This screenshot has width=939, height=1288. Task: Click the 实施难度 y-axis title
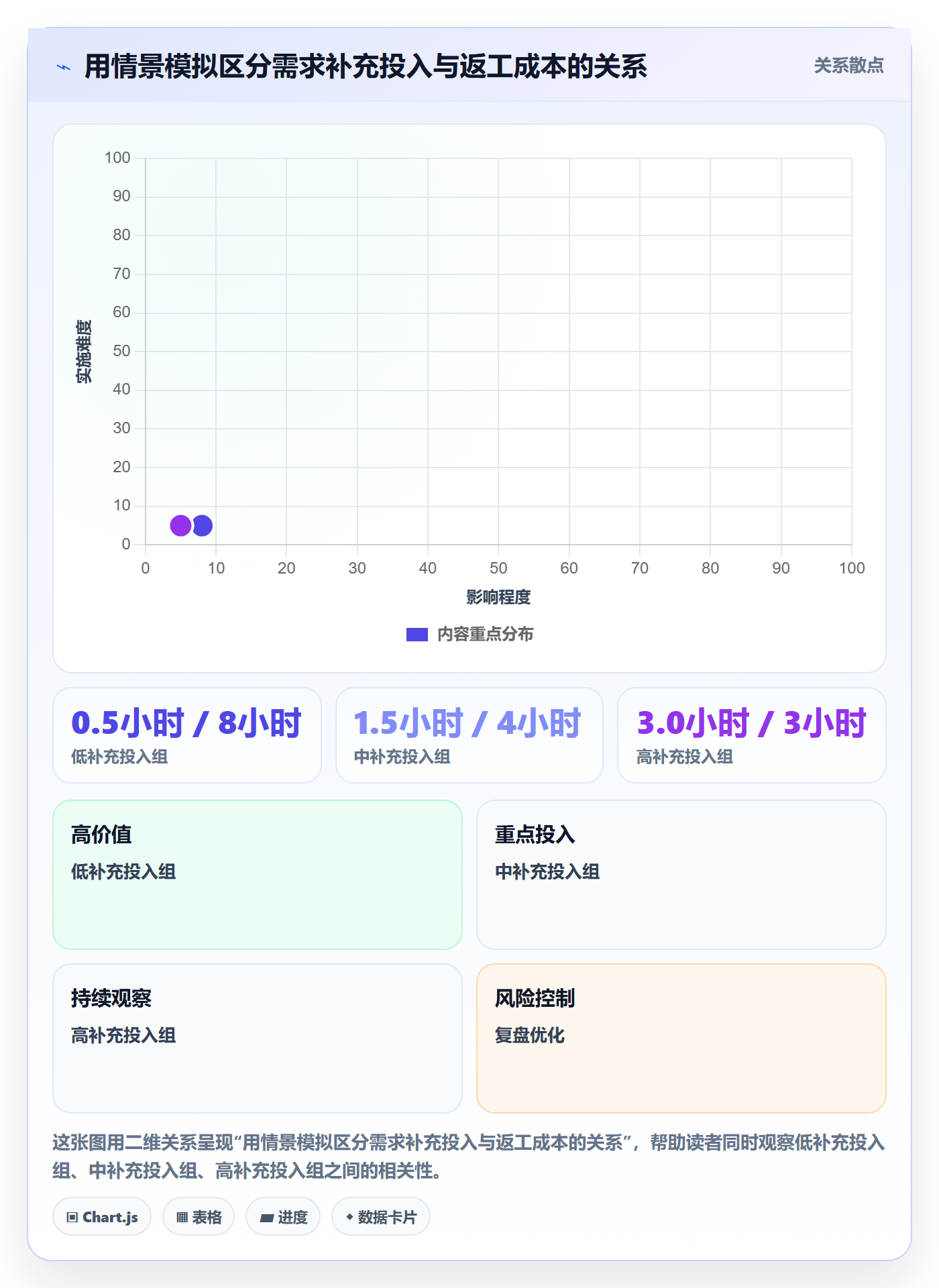coord(84,352)
